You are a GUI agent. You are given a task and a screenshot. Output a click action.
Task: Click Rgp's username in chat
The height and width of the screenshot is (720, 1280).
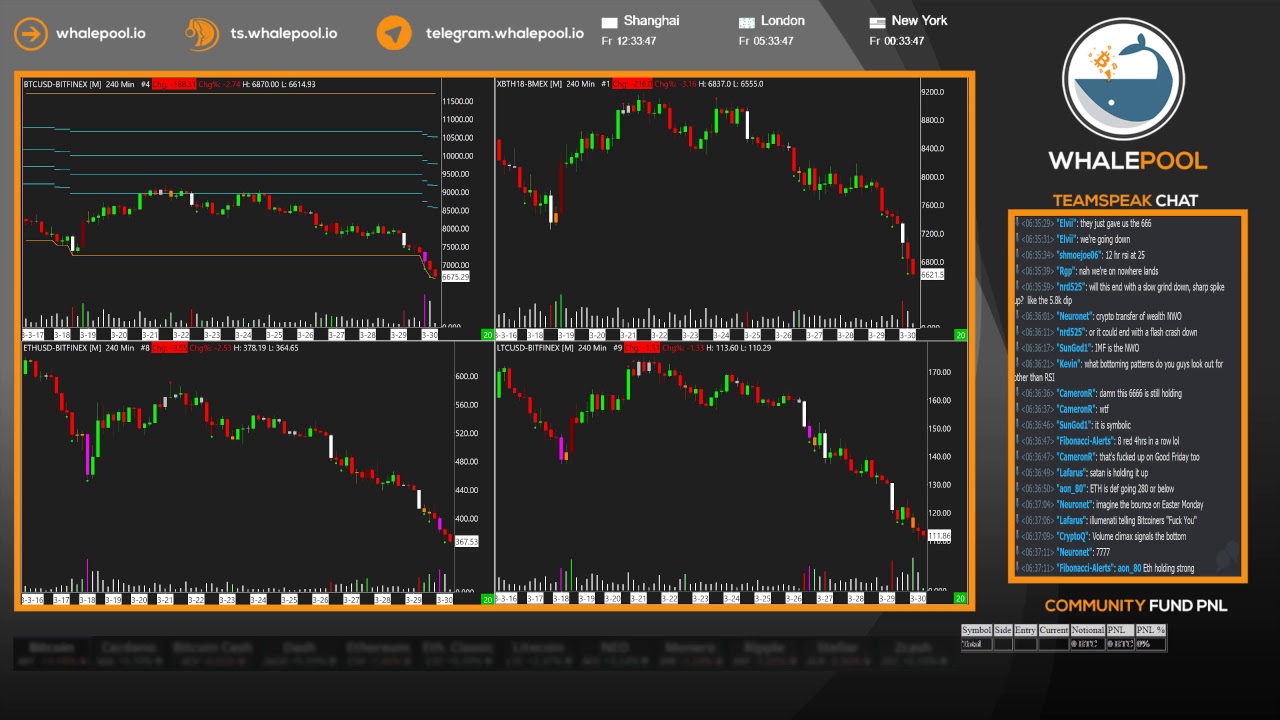(x=1066, y=272)
